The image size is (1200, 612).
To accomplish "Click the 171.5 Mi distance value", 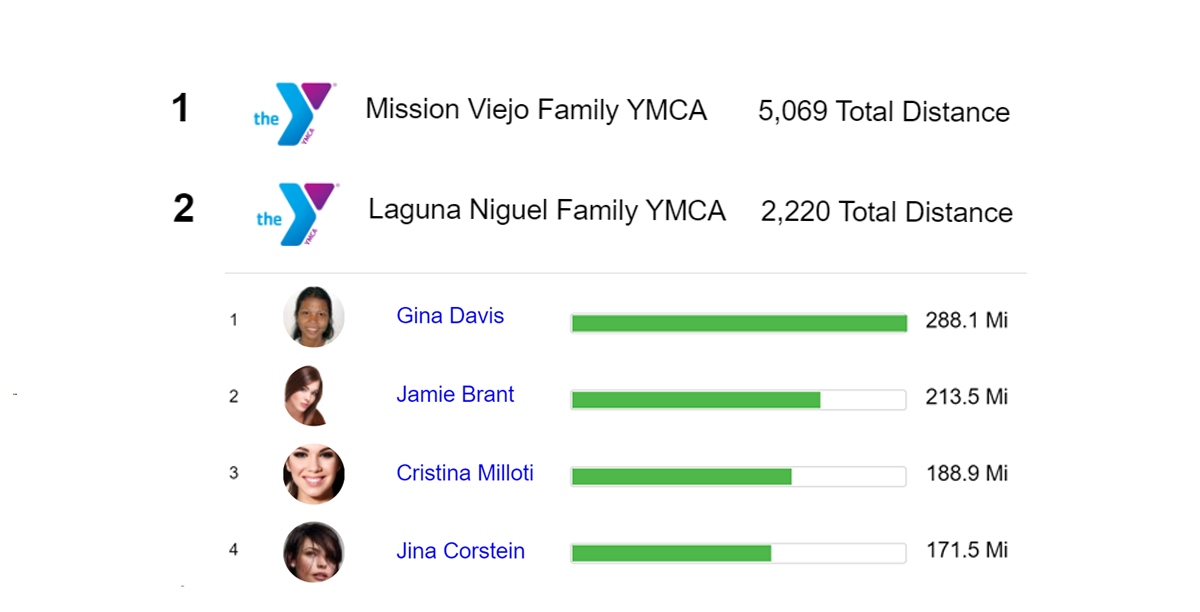I will click(967, 550).
